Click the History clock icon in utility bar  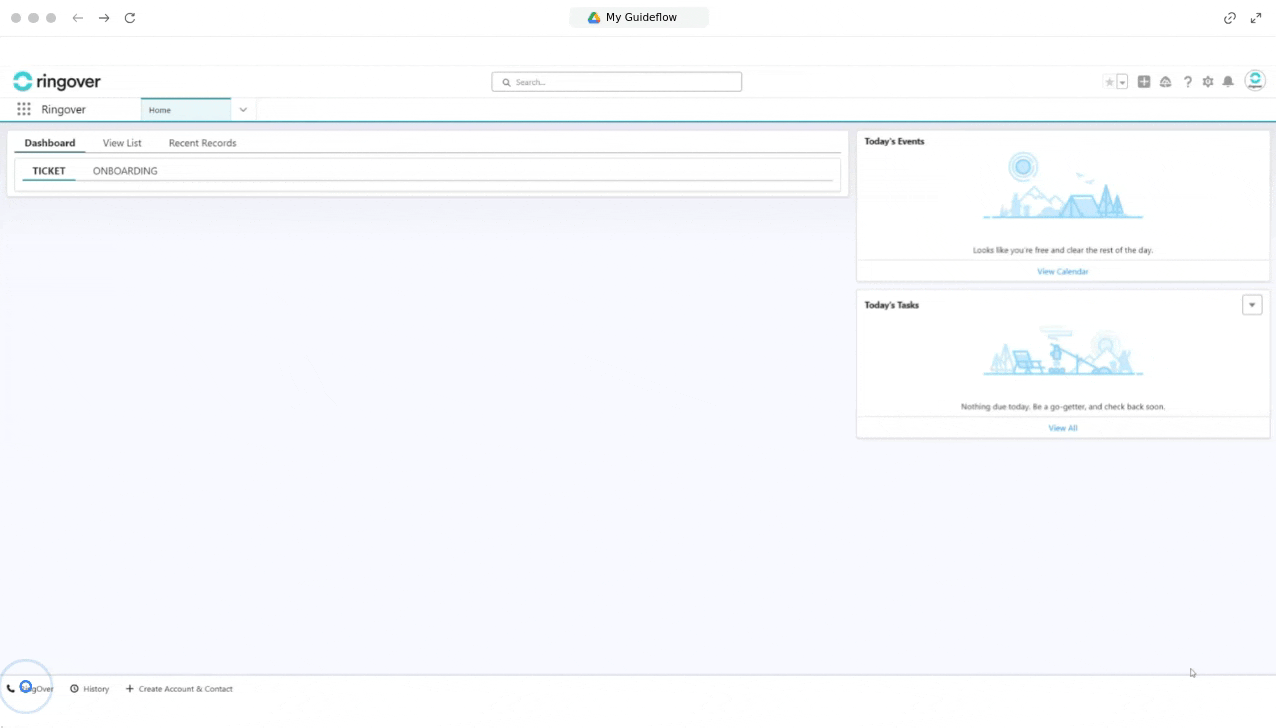click(x=75, y=688)
